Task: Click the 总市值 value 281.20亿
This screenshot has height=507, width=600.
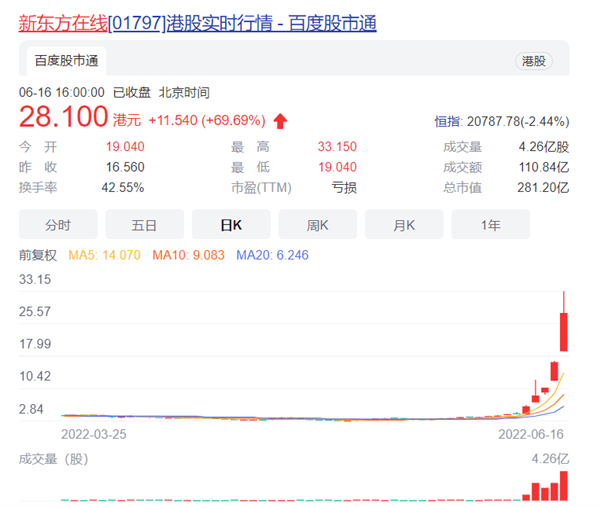Action: click(x=543, y=187)
